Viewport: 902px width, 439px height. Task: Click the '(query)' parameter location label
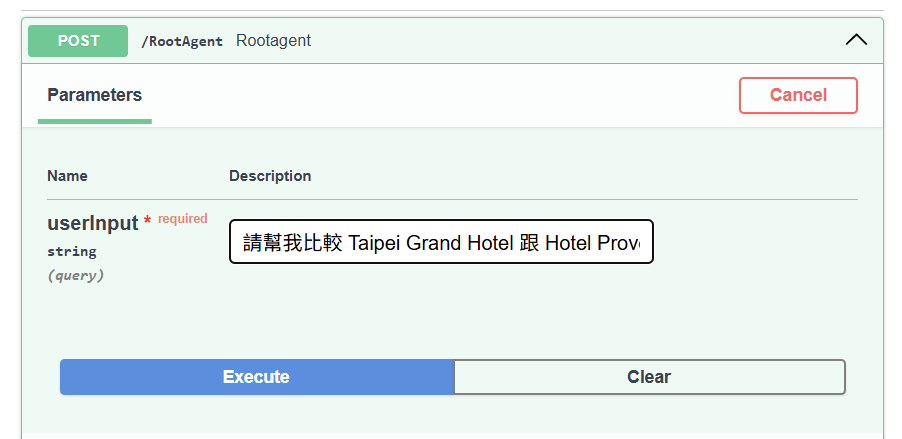[x=75, y=275]
